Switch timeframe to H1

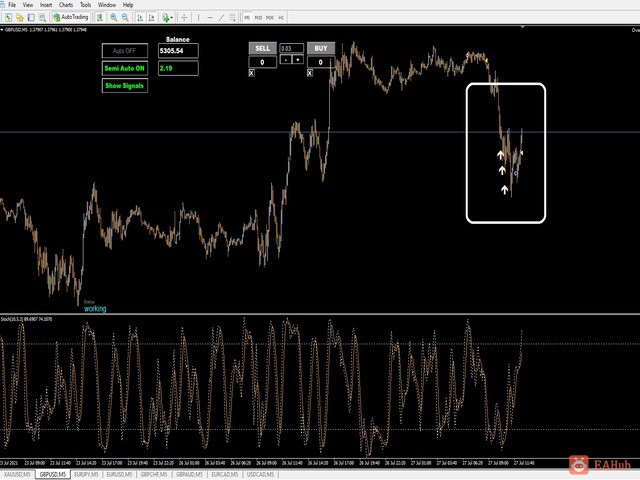(281, 18)
